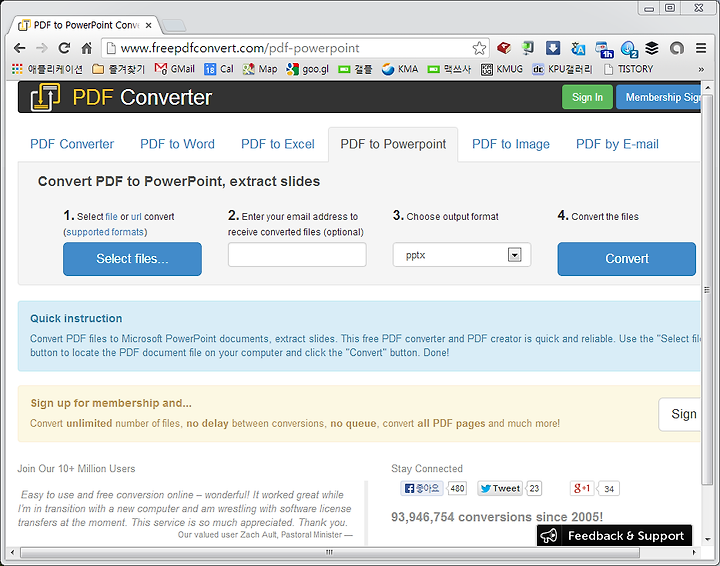The height and width of the screenshot is (566, 720).
Task: Open the translate extension icon
Action: [x=578, y=48]
